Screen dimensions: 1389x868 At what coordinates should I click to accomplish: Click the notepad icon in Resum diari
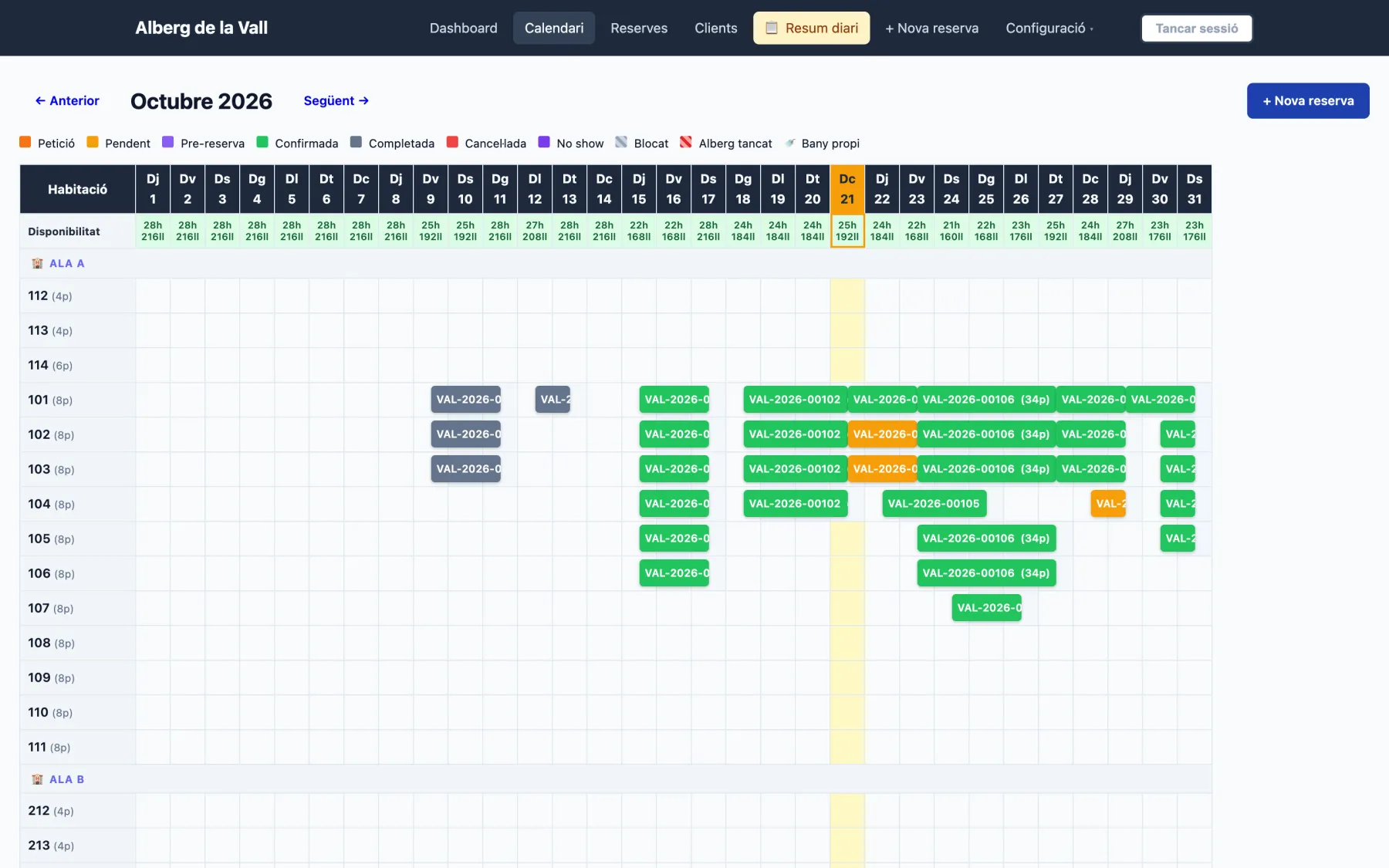[771, 29]
